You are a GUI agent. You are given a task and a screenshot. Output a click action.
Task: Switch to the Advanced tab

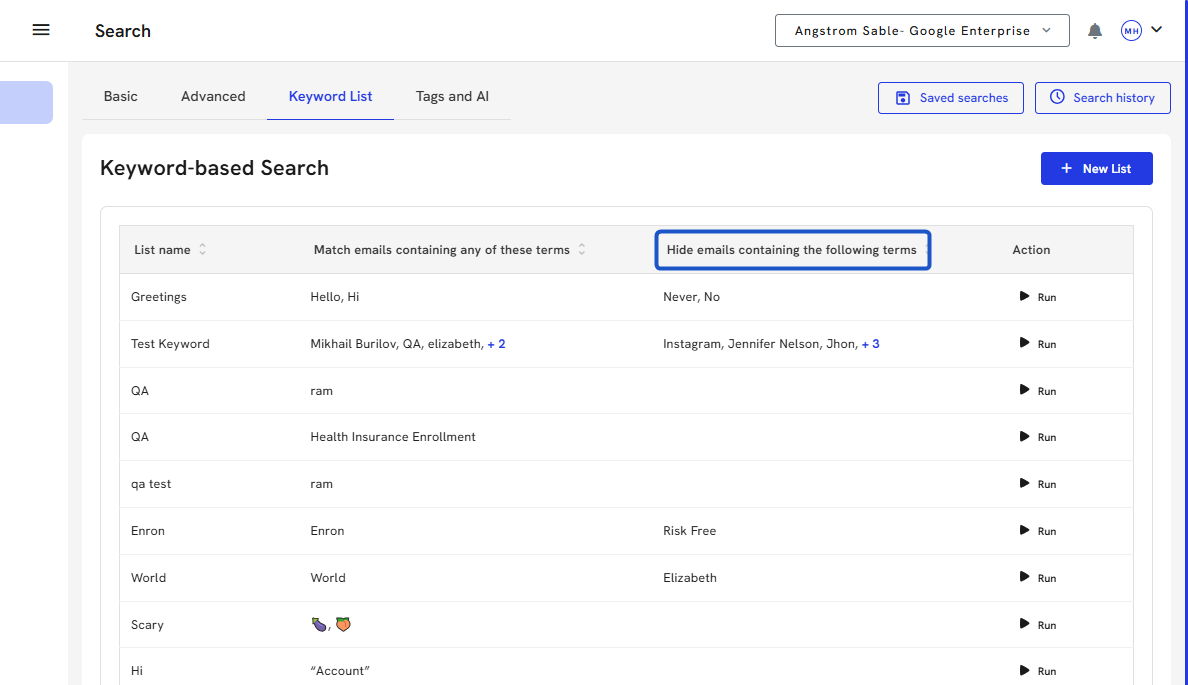point(213,97)
